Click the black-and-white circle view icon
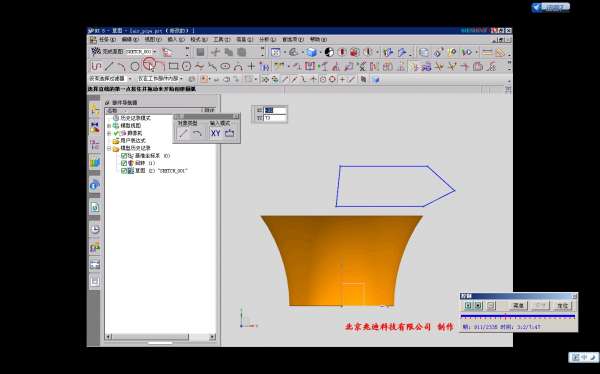600x374 pixels. (329, 52)
